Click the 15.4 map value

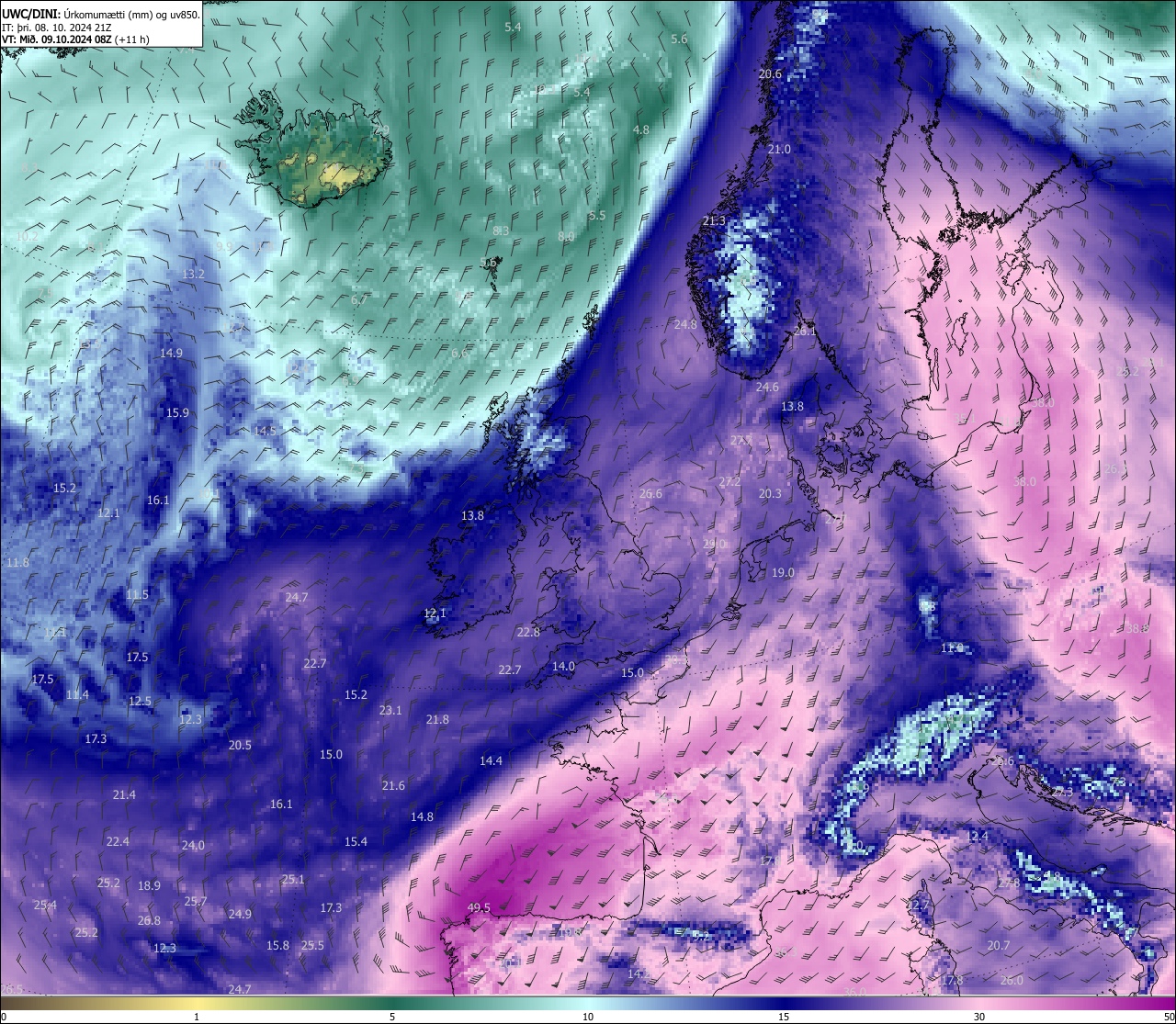(x=356, y=841)
